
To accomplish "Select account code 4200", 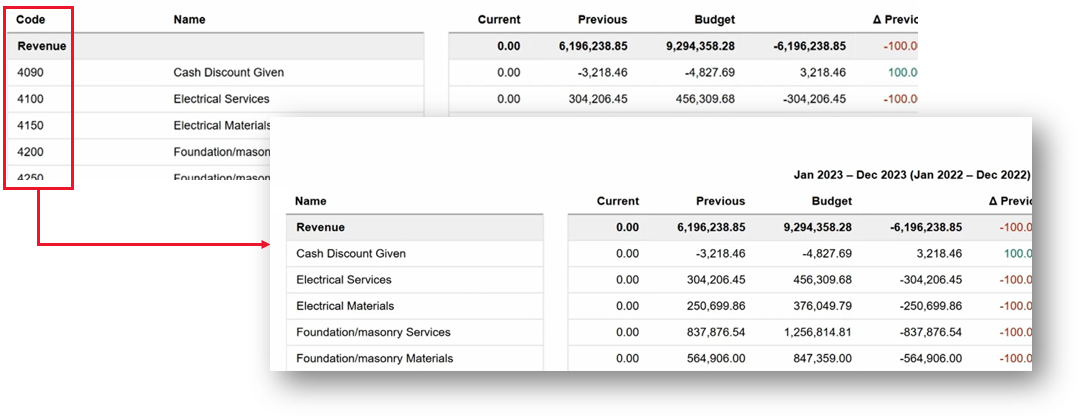I will tap(30, 152).
